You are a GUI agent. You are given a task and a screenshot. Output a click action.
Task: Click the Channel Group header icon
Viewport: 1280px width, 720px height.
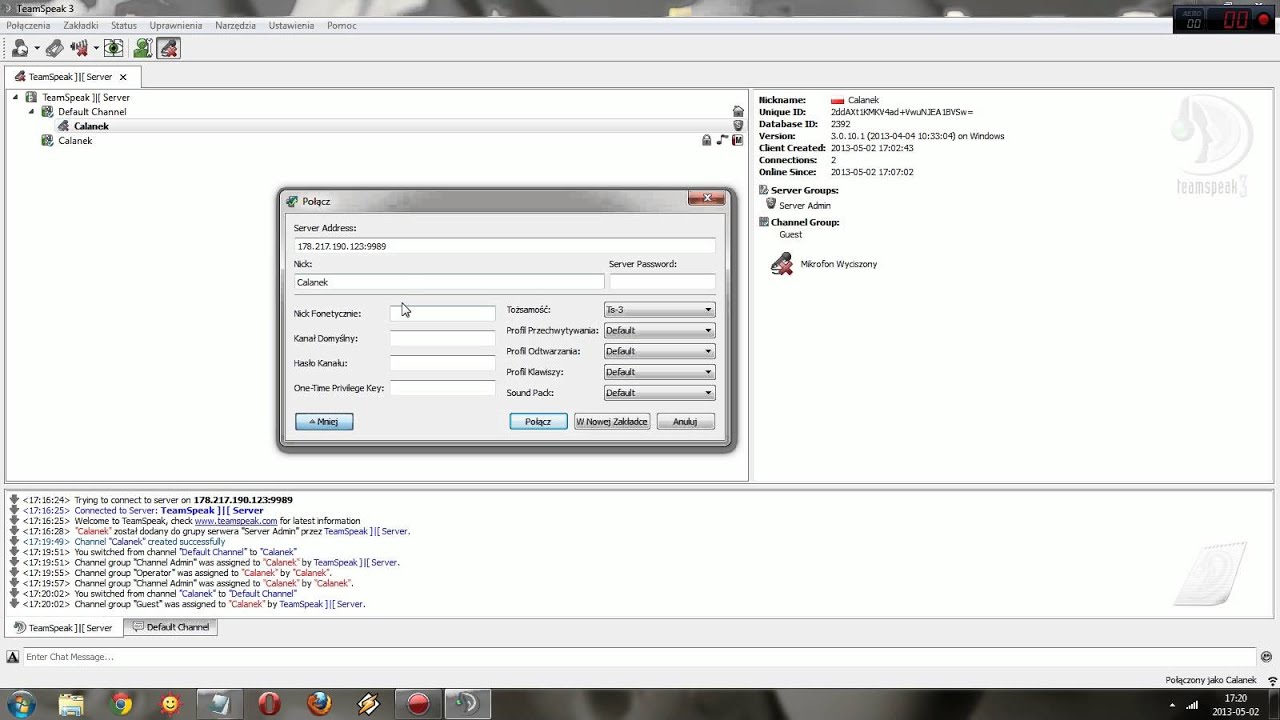coord(764,222)
